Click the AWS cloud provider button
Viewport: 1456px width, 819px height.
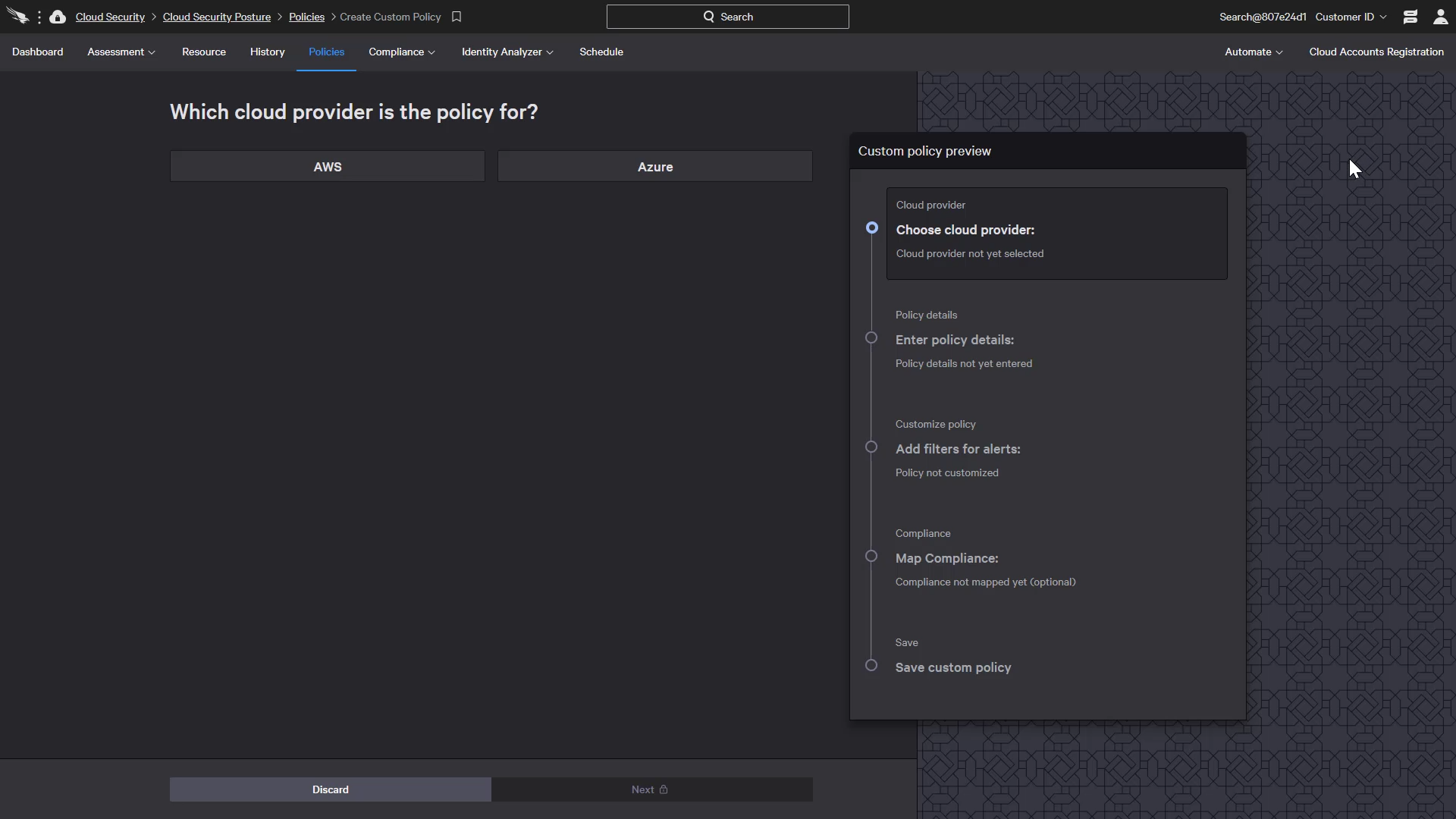327,166
